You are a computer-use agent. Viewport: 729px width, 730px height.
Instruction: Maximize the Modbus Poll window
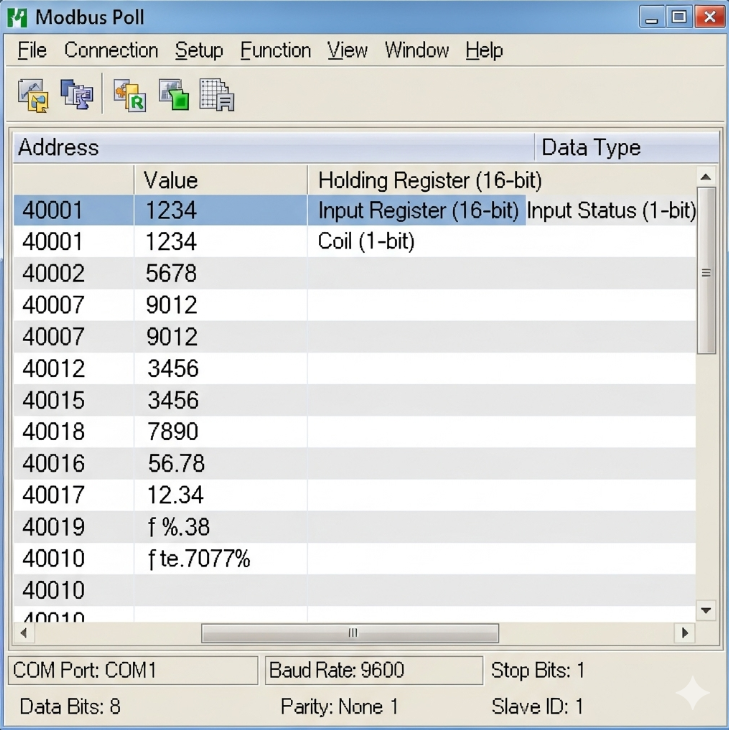pyautogui.click(x=679, y=17)
